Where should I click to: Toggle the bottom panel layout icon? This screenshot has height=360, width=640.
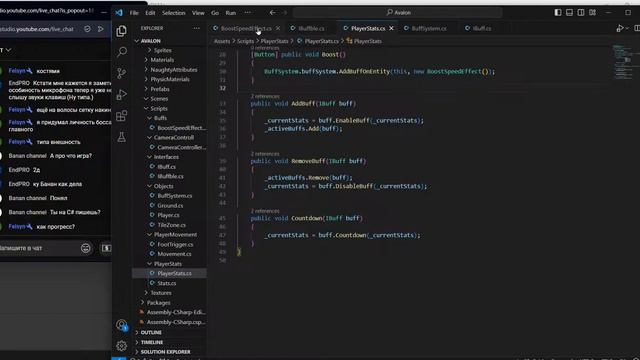(569, 13)
